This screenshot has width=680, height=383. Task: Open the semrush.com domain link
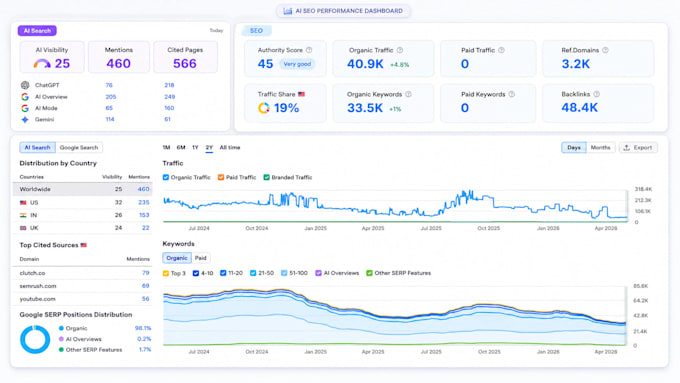(x=38, y=286)
